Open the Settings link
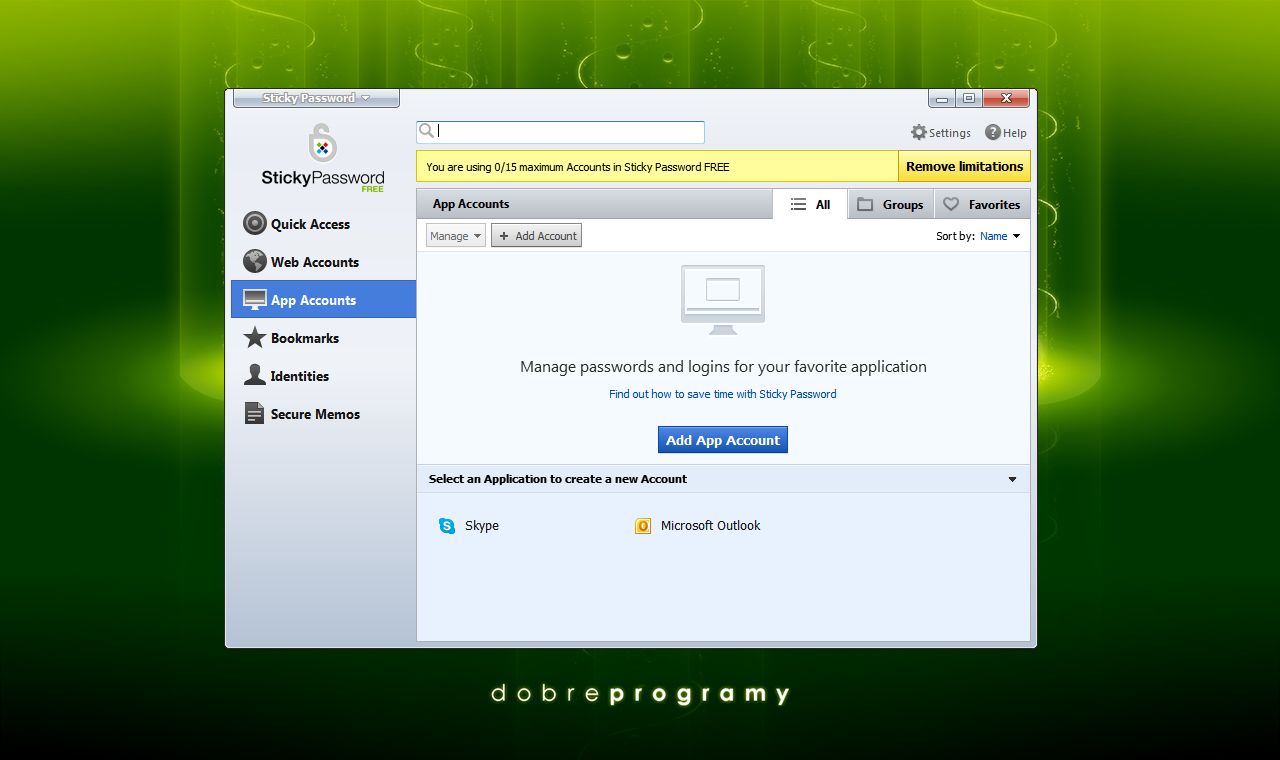Image resolution: width=1280 pixels, height=760 pixels. tap(941, 132)
